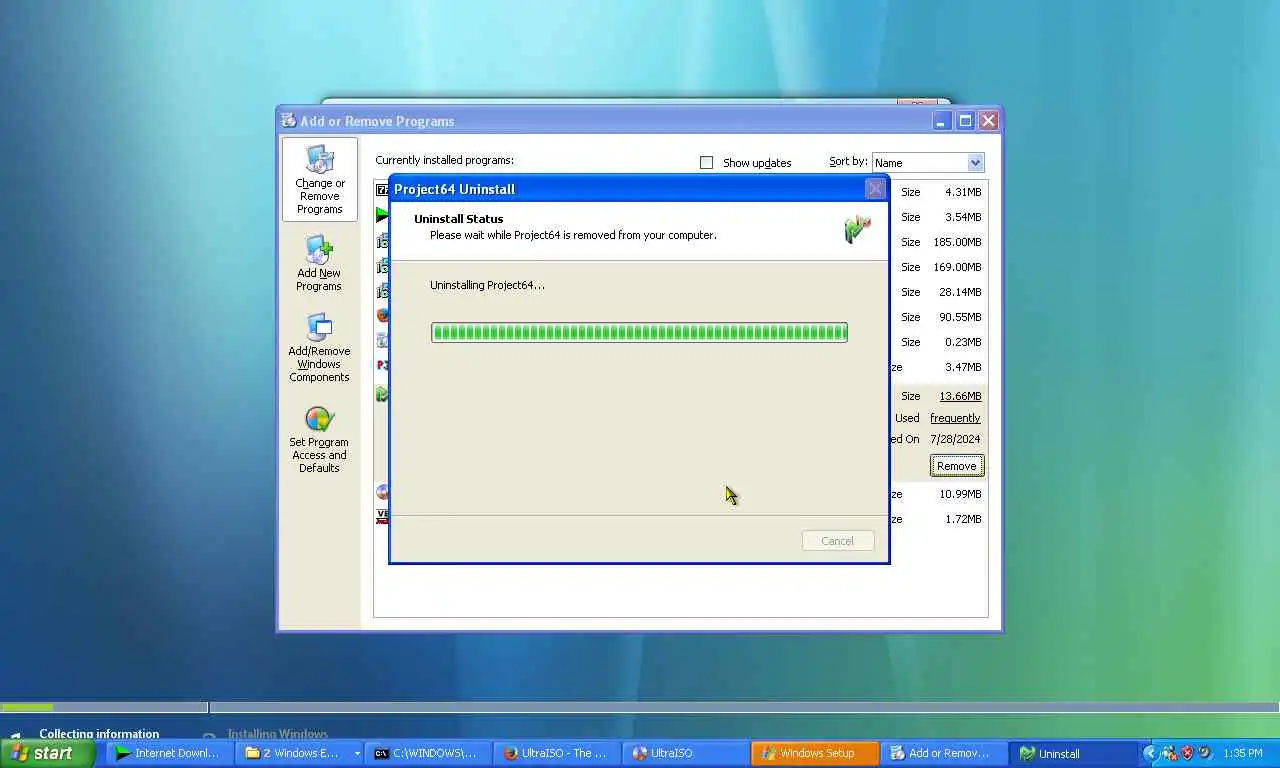1280x768 pixels.
Task: Close the Add or Remove Programs window
Action: coord(988,120)
